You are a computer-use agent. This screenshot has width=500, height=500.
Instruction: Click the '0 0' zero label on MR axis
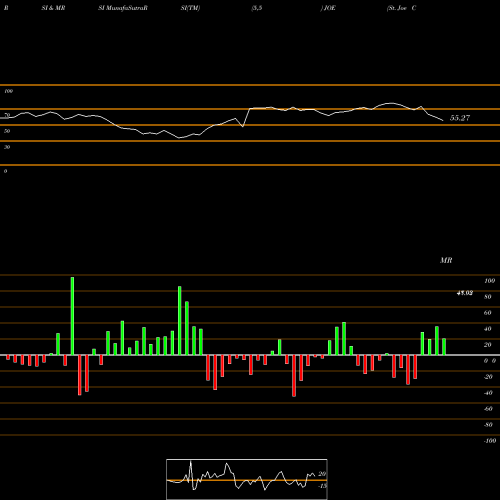coord(490,361)
